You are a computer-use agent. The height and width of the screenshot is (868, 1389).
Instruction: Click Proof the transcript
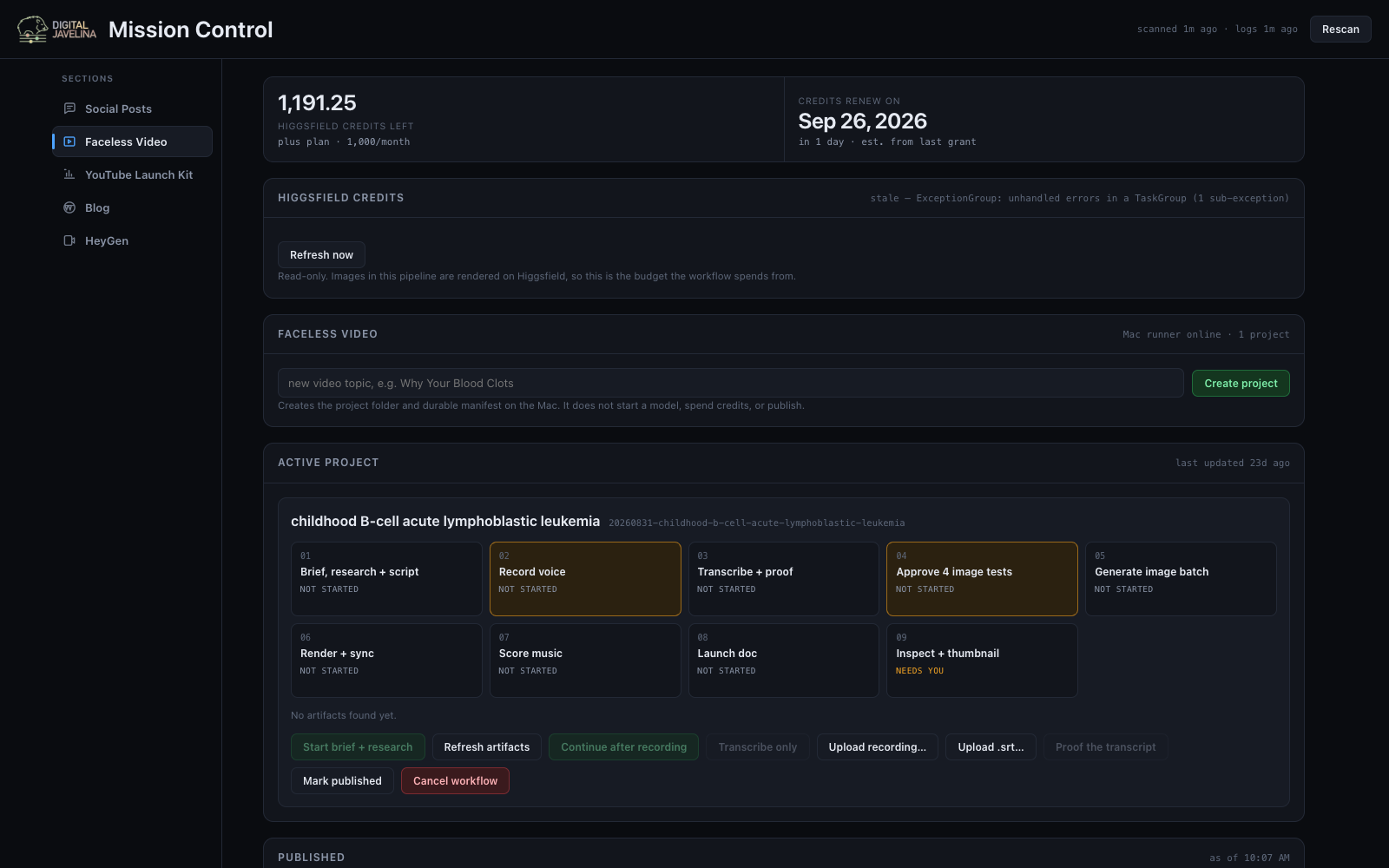1106,747
